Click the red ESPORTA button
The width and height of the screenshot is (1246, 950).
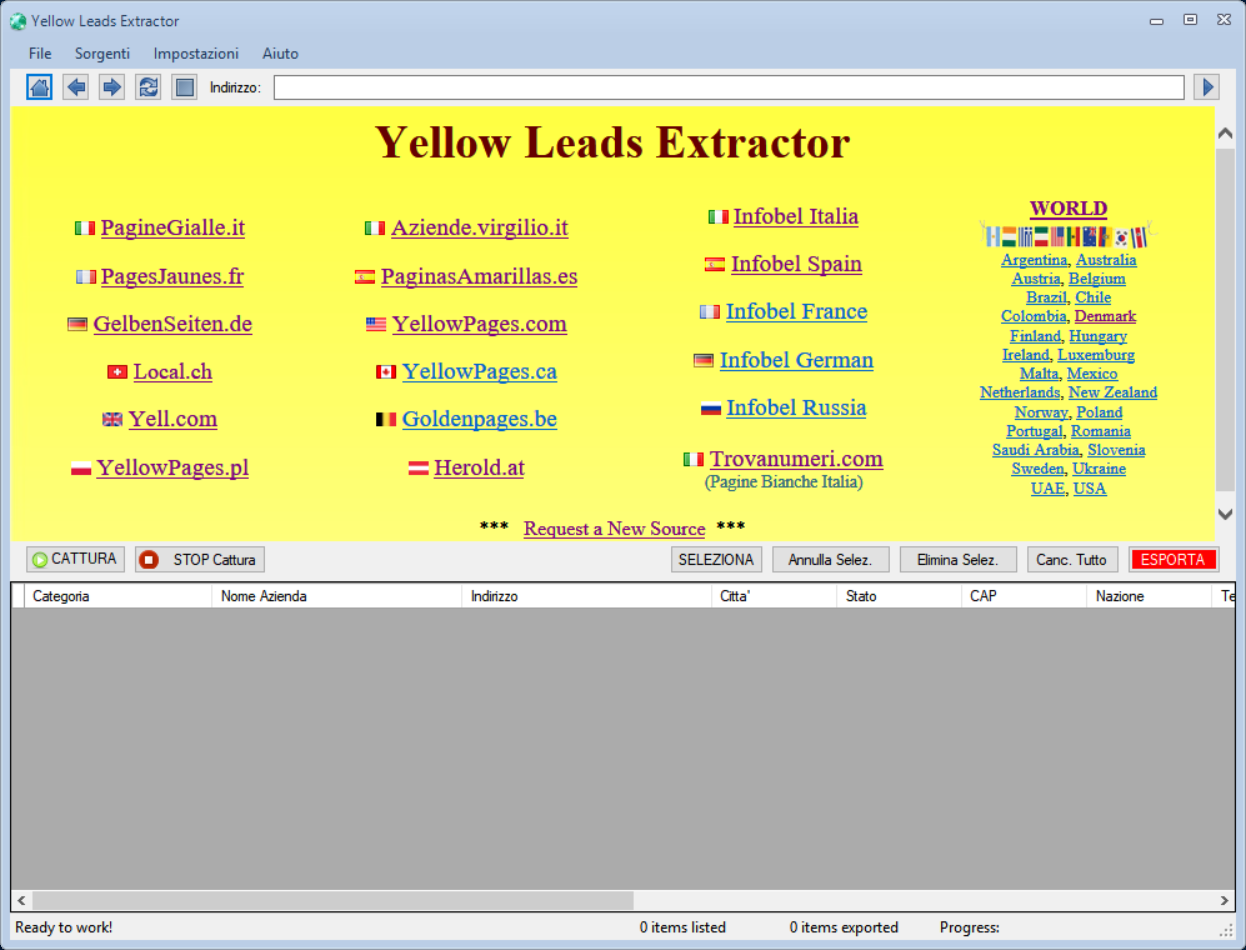pyautogui.click(x=1174, y=559)
